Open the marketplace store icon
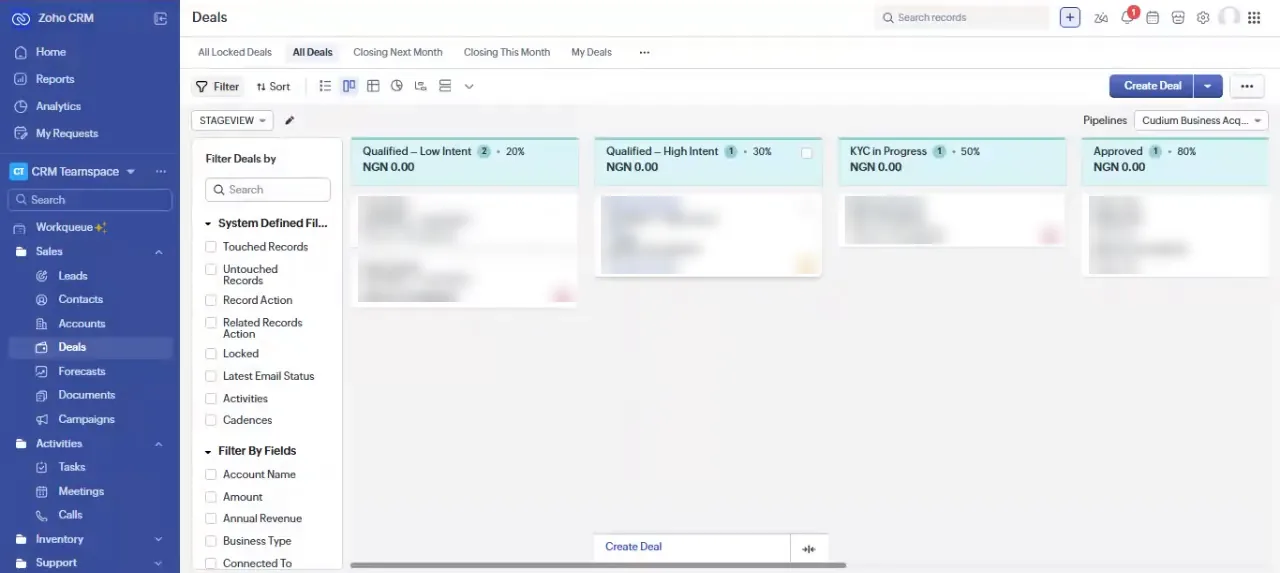Image resolution: width=1280 pixels, height=573 pixels. 1178,18
